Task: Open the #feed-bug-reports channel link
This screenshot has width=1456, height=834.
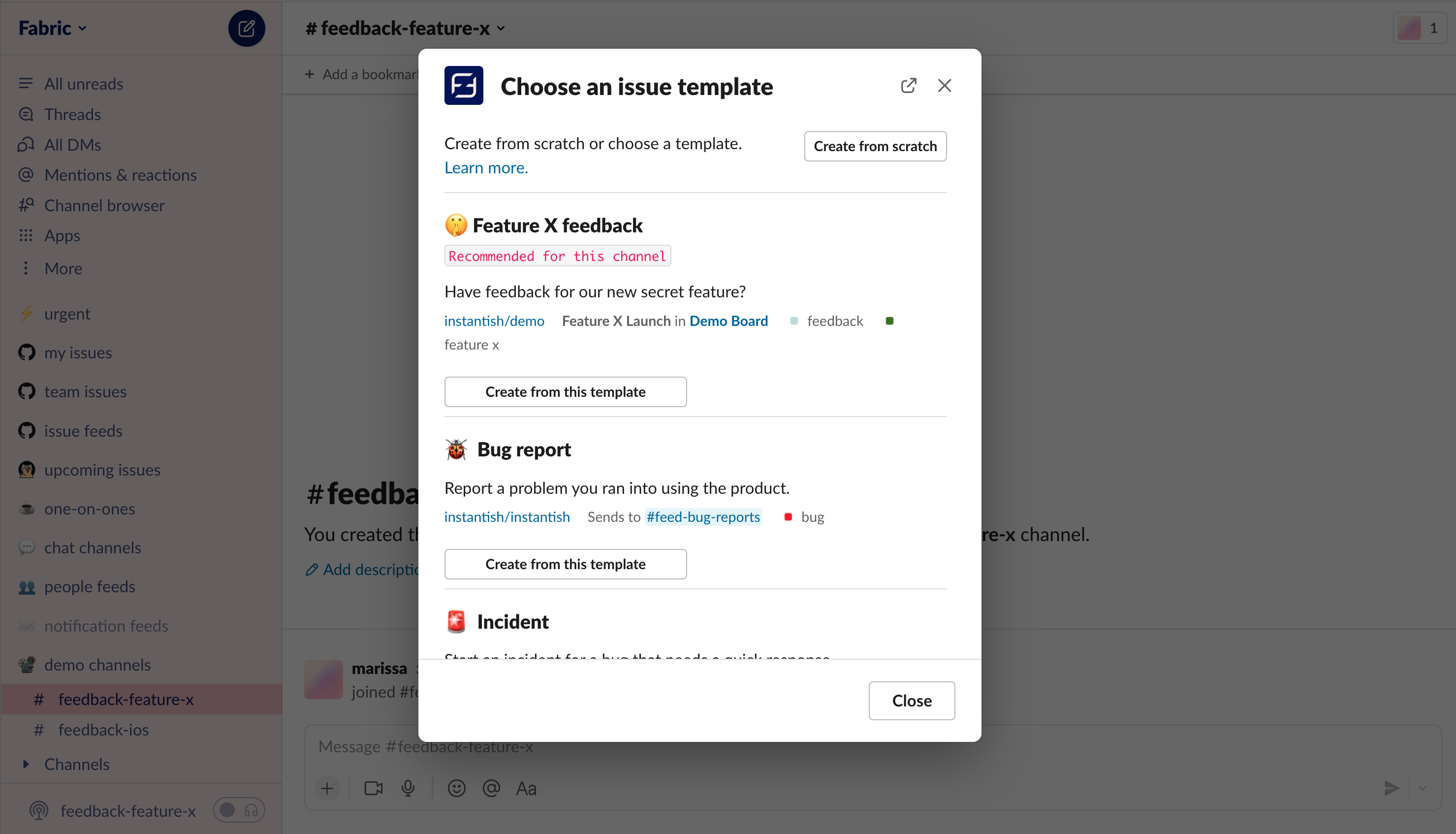Action: [703, 516]
